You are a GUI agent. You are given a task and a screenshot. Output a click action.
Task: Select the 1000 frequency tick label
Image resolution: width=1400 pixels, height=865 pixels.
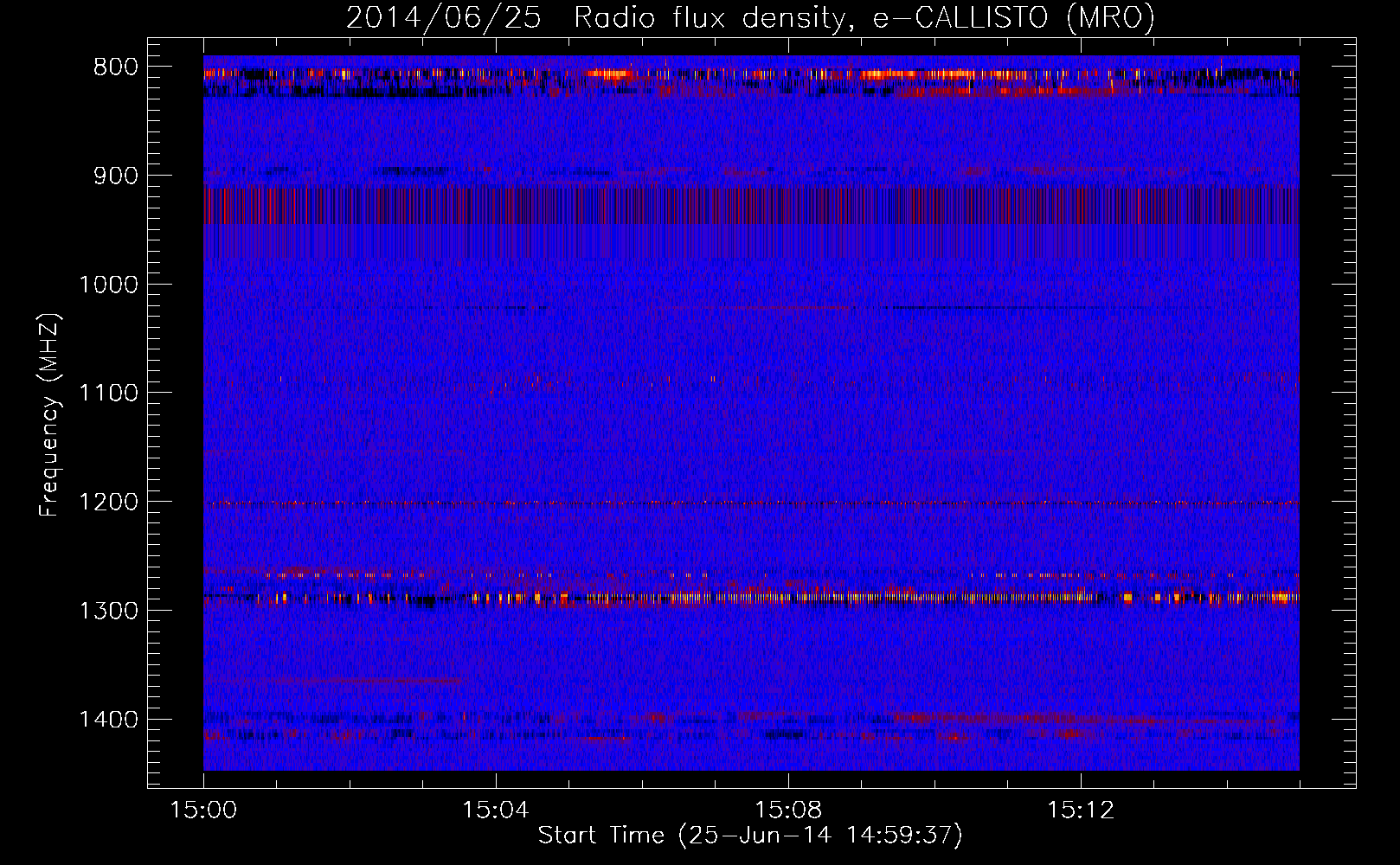(108, 285)
